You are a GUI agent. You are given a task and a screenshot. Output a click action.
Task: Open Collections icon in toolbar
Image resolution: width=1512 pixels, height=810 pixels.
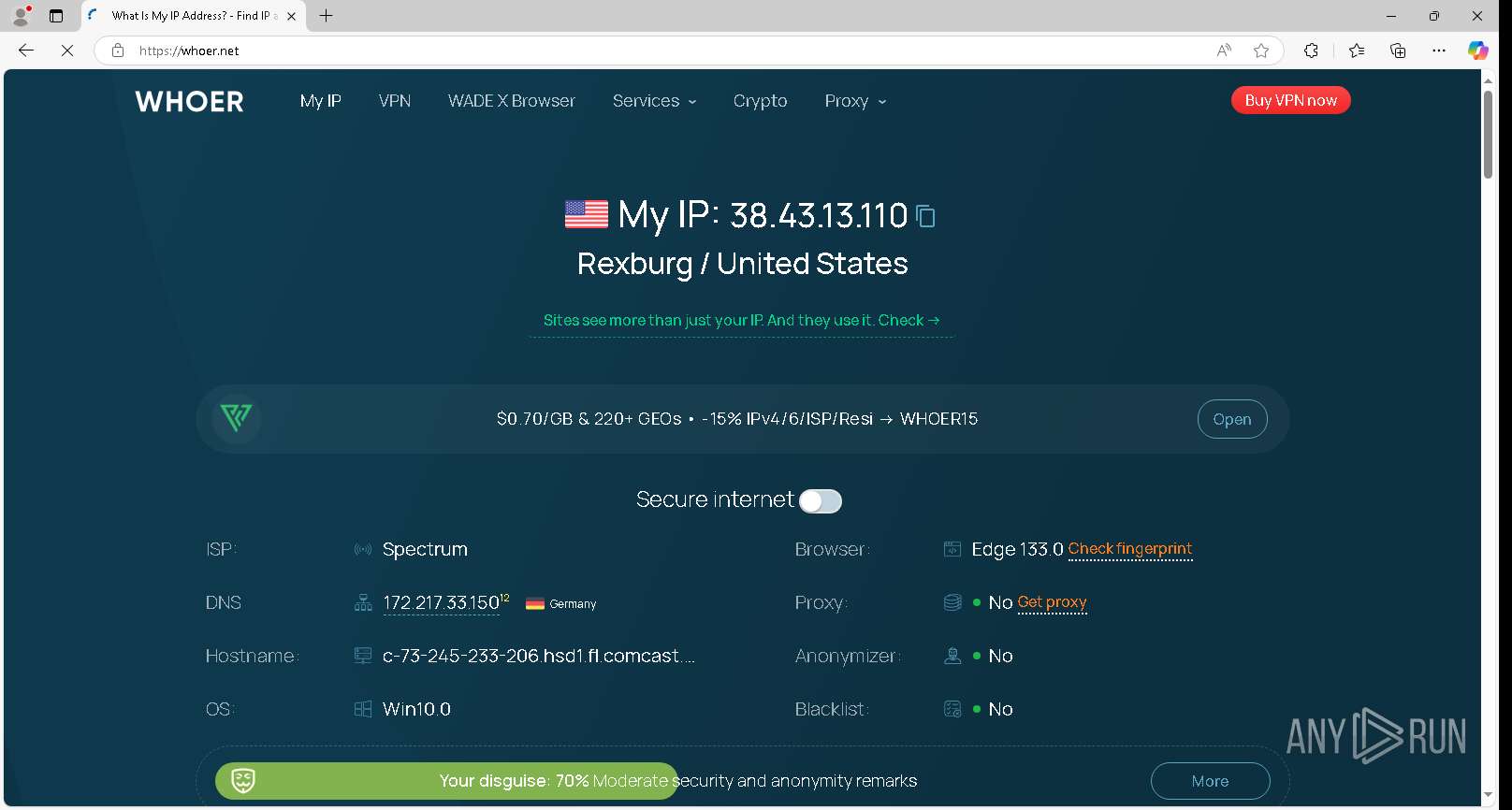1398,51
